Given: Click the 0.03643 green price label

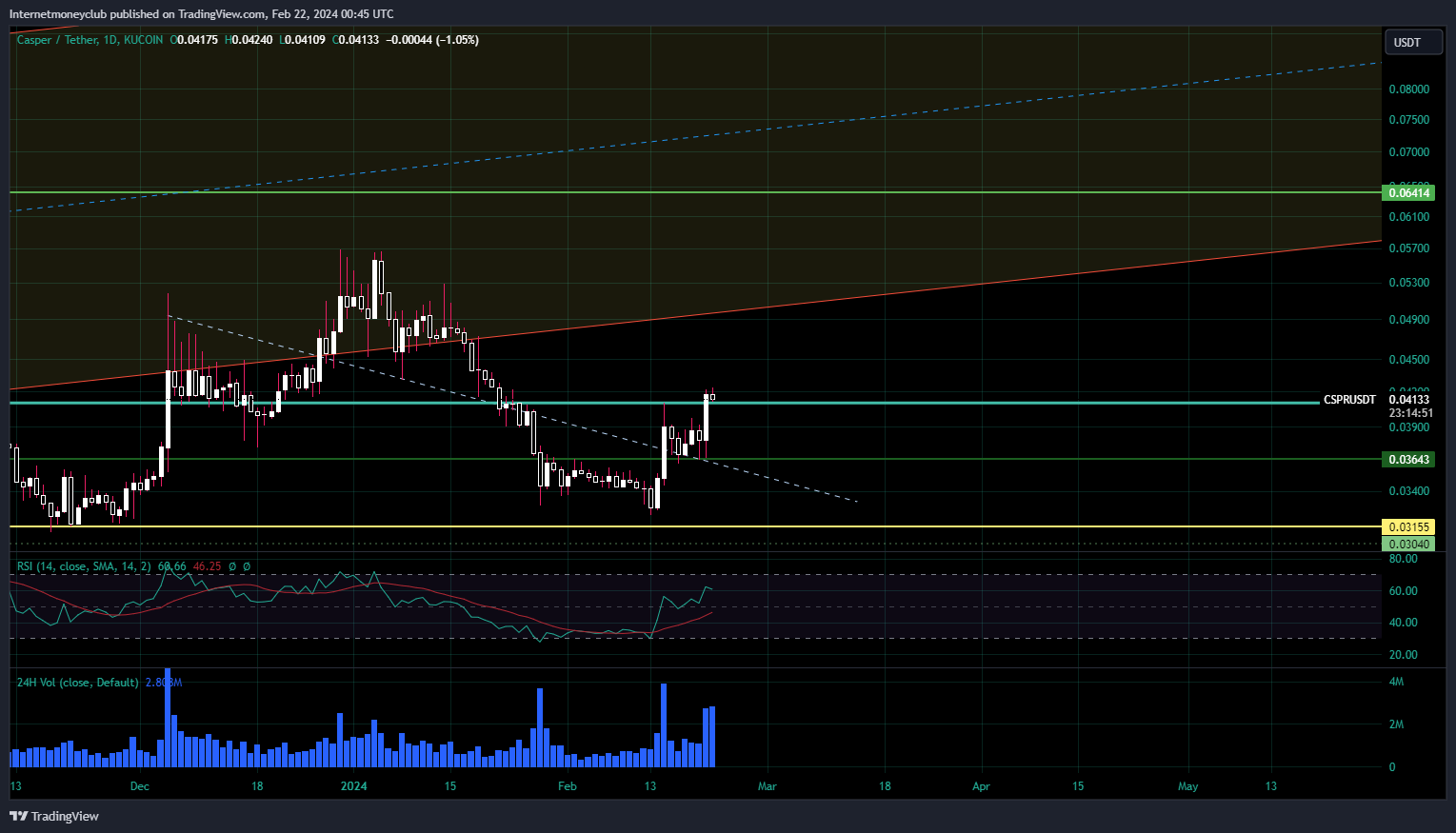Looking at the screenshot, I should [1409, 460].
